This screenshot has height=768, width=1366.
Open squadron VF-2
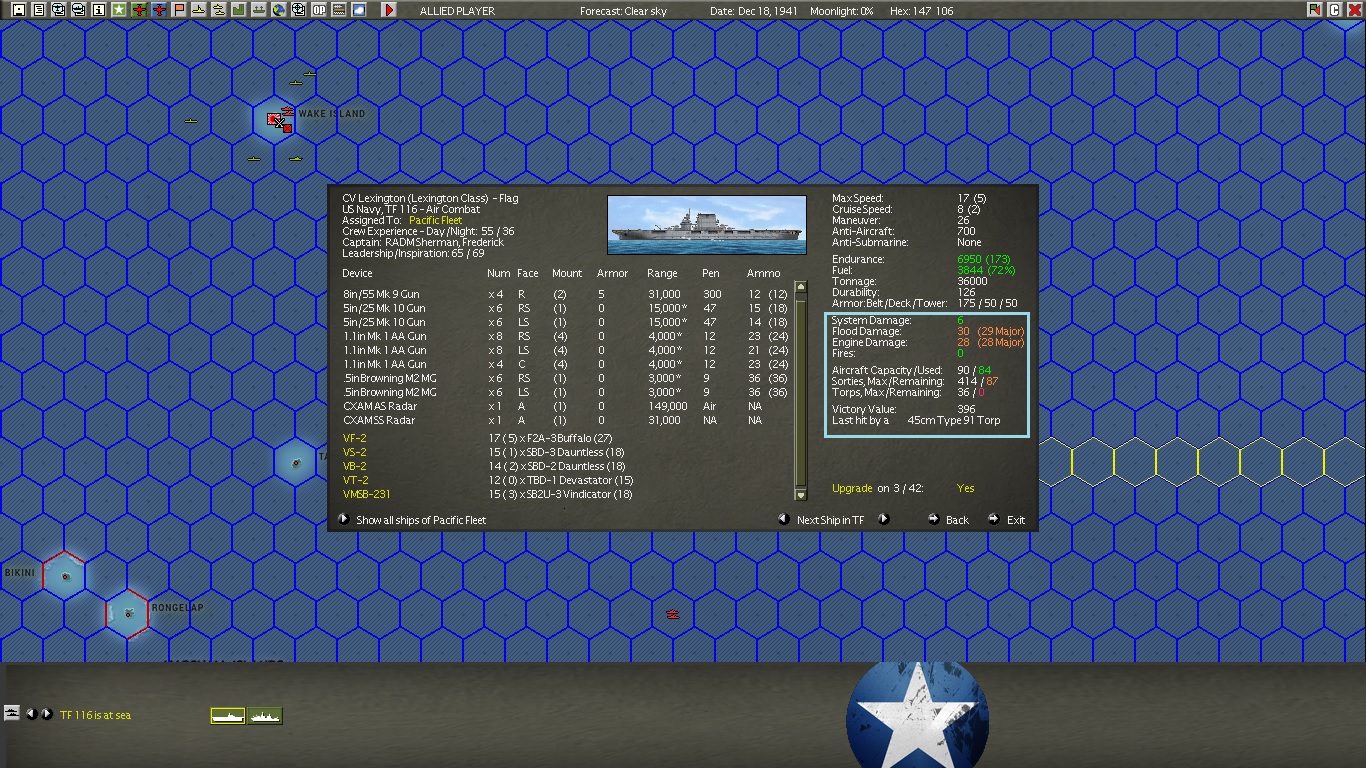coord(355,438)
